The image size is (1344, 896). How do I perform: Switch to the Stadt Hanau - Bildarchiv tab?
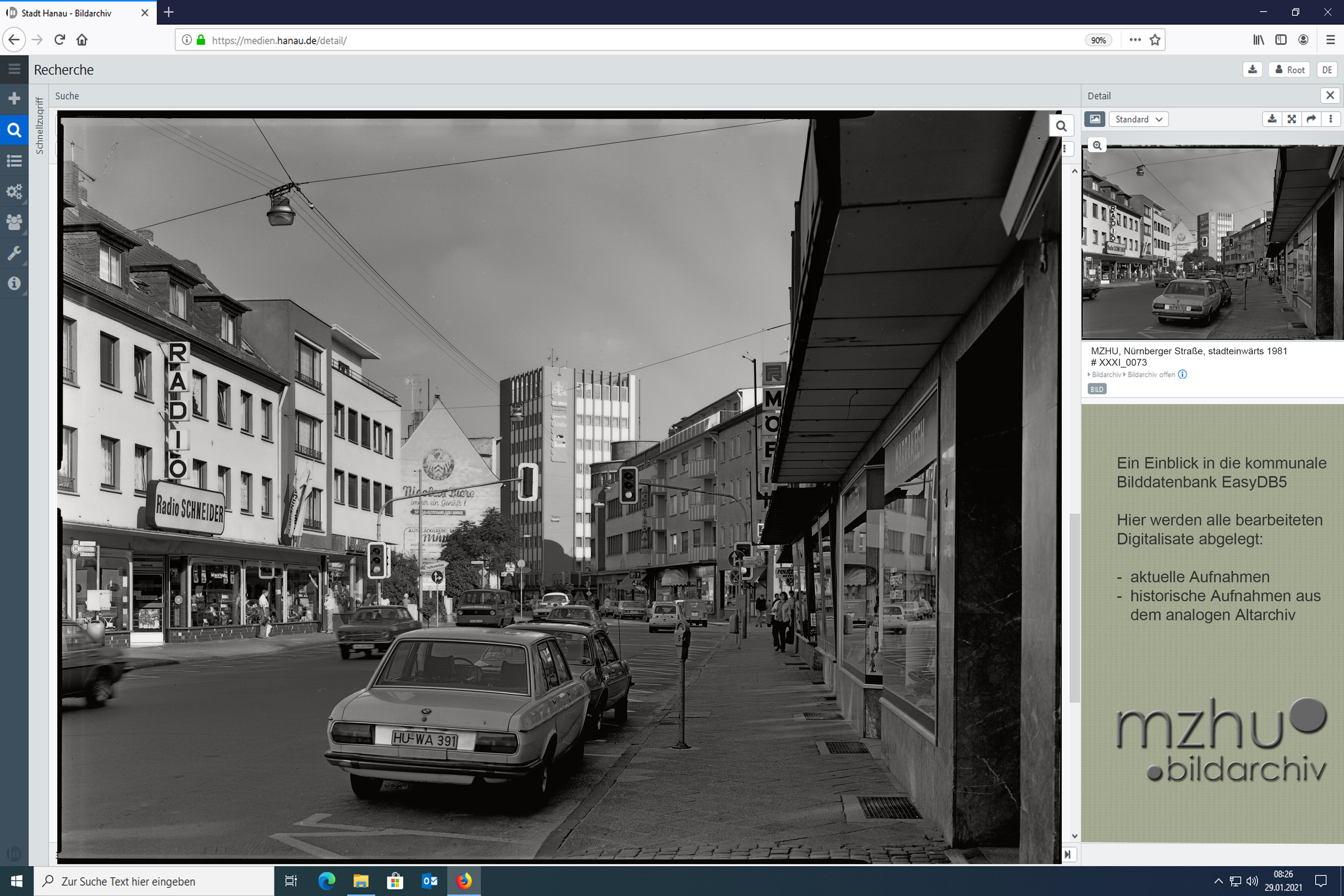coord(66,13)
